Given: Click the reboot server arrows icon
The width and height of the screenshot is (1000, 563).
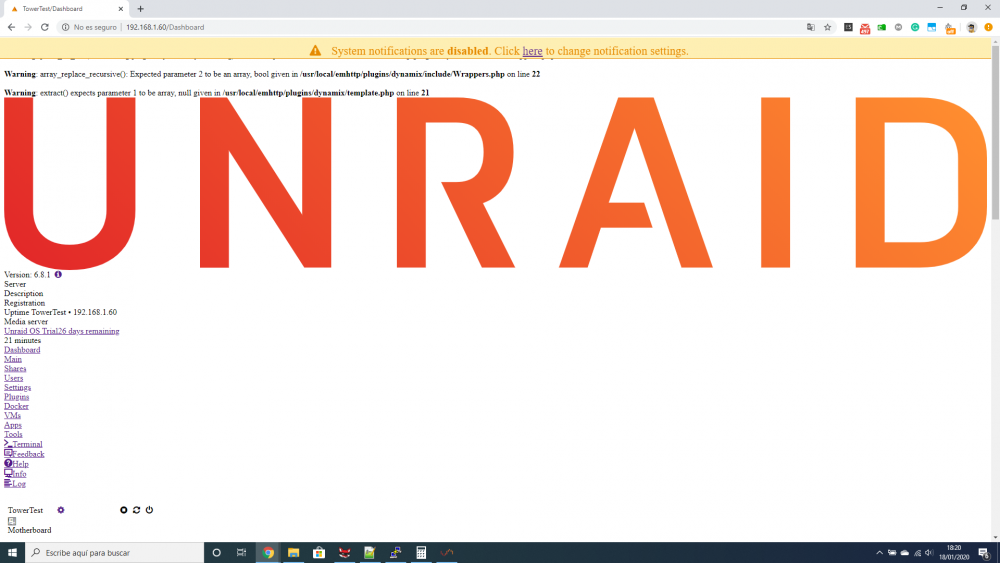Looking at the screenshot, I should click(x=136, y=510).
